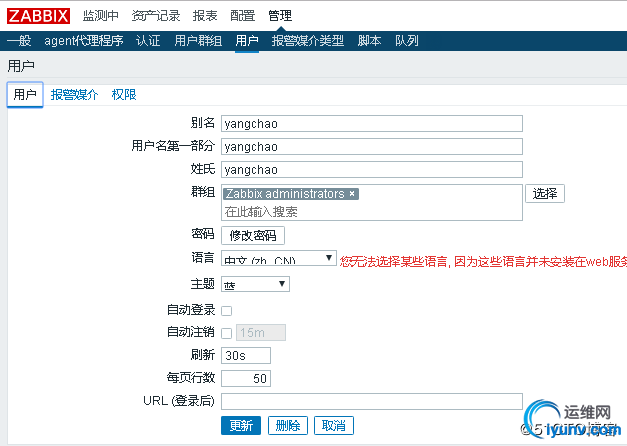The width and height of the screenshot is (627, 446).
Task: Open 管理 top menu
Action: pos(280,16)
